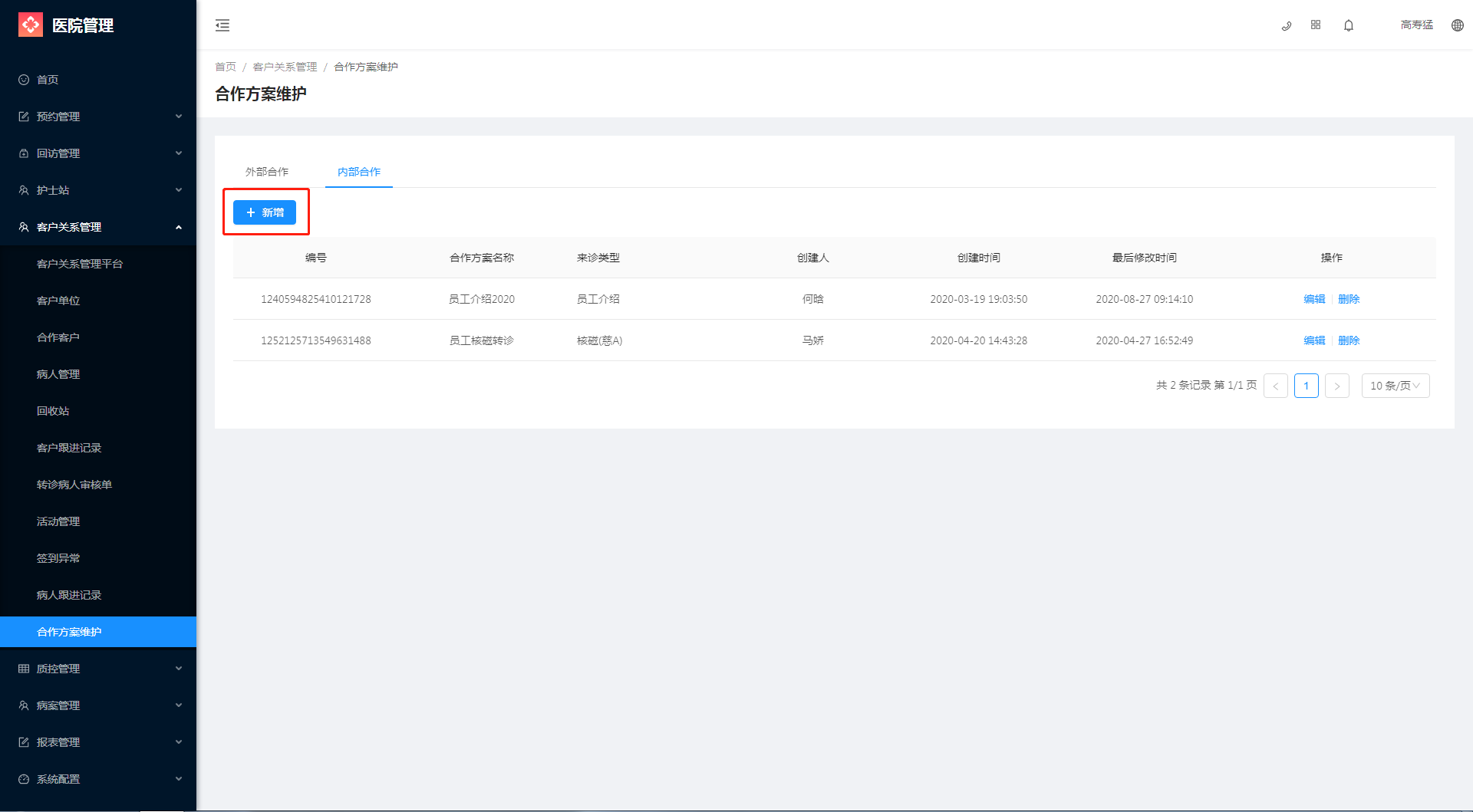Collapse the sidebar with the menu fold icon
Screen dimensions: 1473x812
point(222,25)
